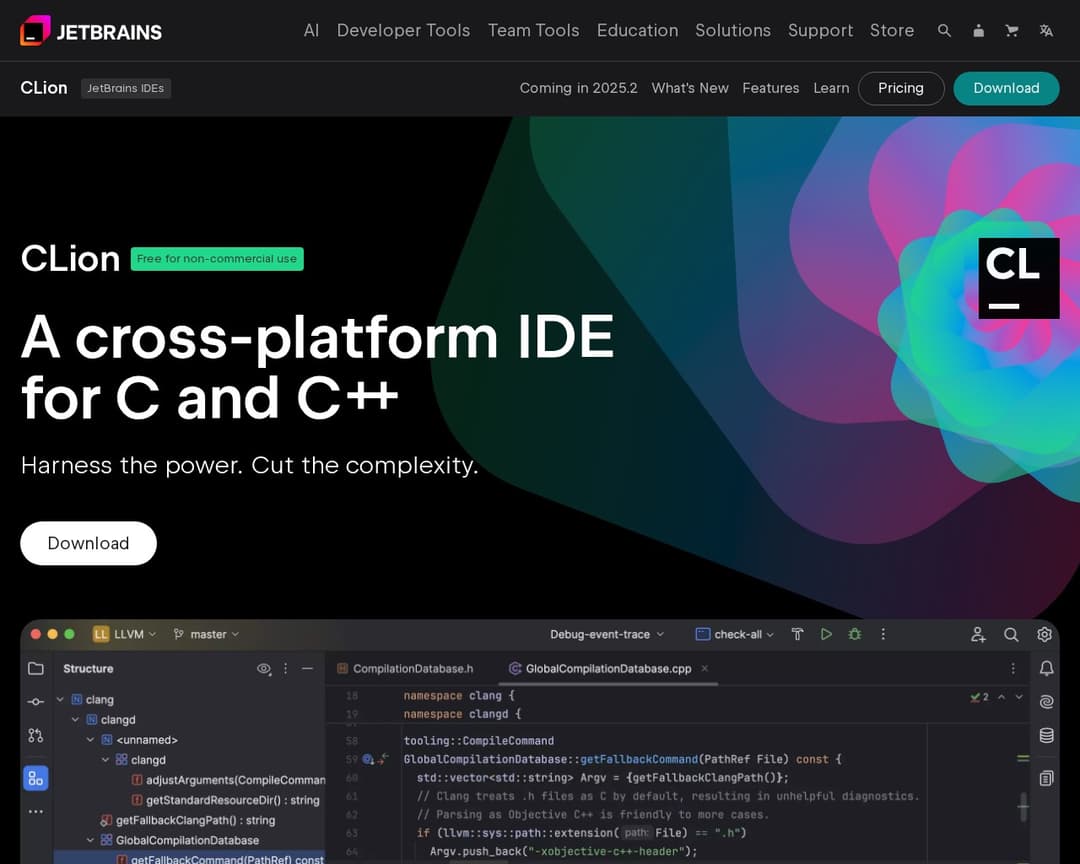This screenshot has height=864, width=1080.
Task: Collapse the clangd namespace node
Action: point(75,719)
